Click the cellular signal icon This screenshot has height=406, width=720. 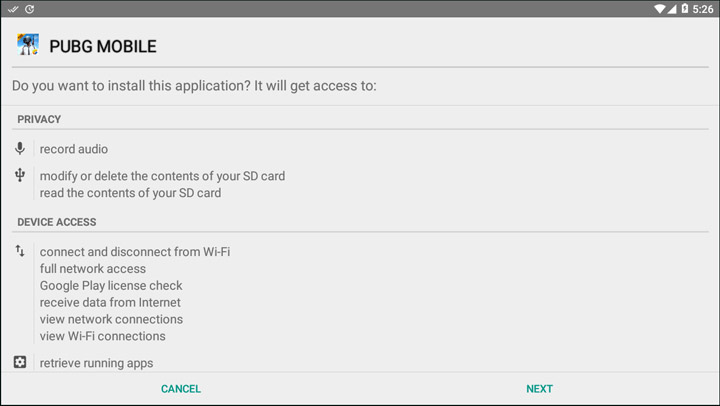[672, 9]
